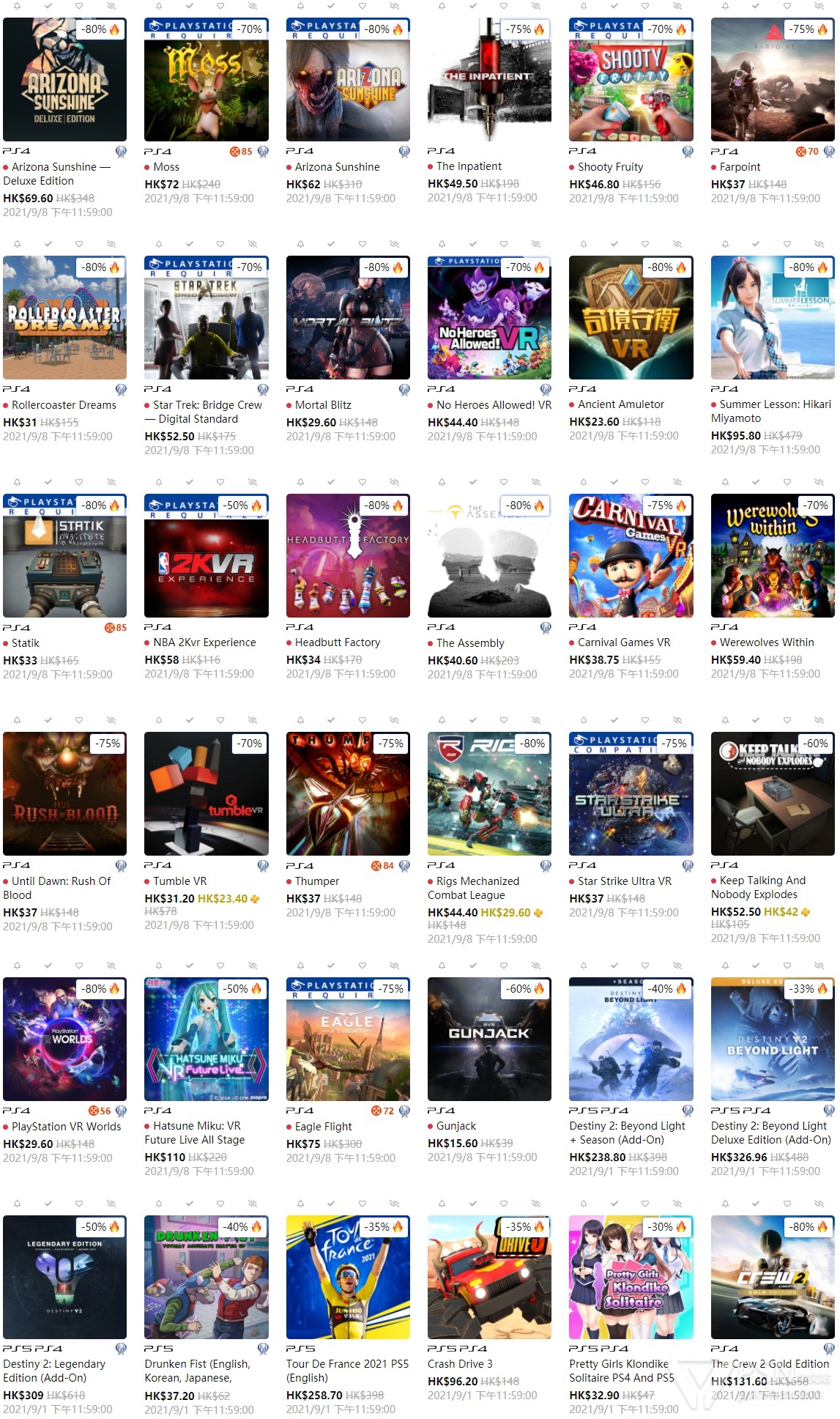Image resolution: width=840 pixels, height=1419 pixels.
Task: Mark Star Trek: Bridge Crew as owned with its checkmark
Action: pos(190,244)
